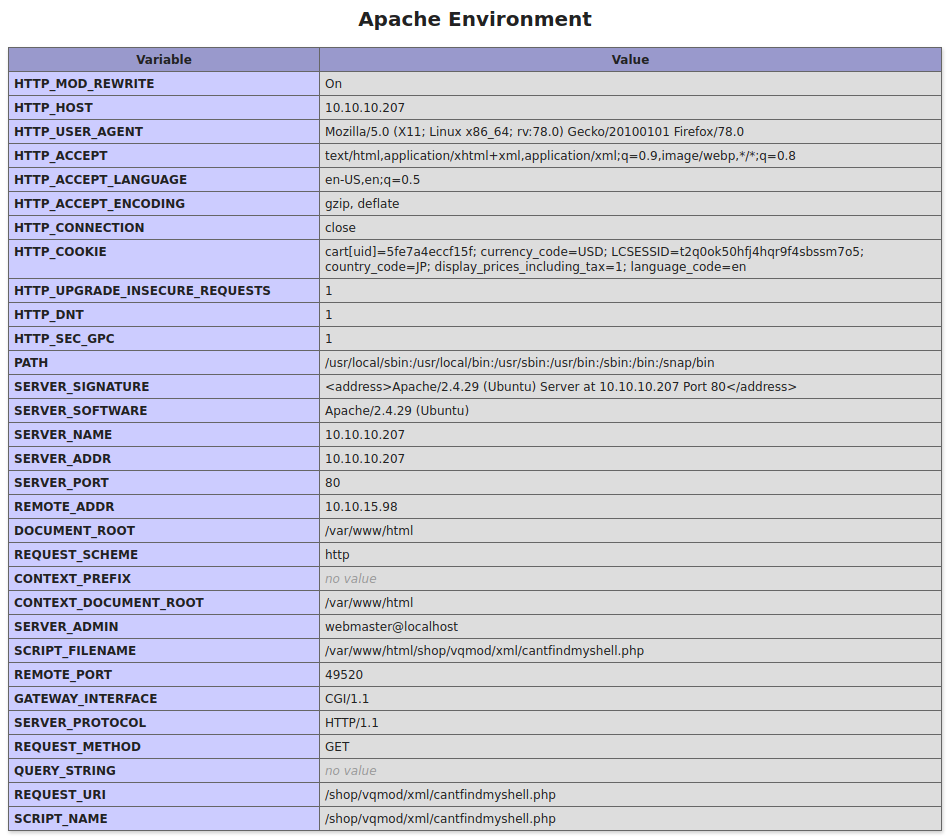This screenshot has height=839, width=950.
Task: Click the HTTP_COOKIE value cell
Action: click(x=594, y=259)
